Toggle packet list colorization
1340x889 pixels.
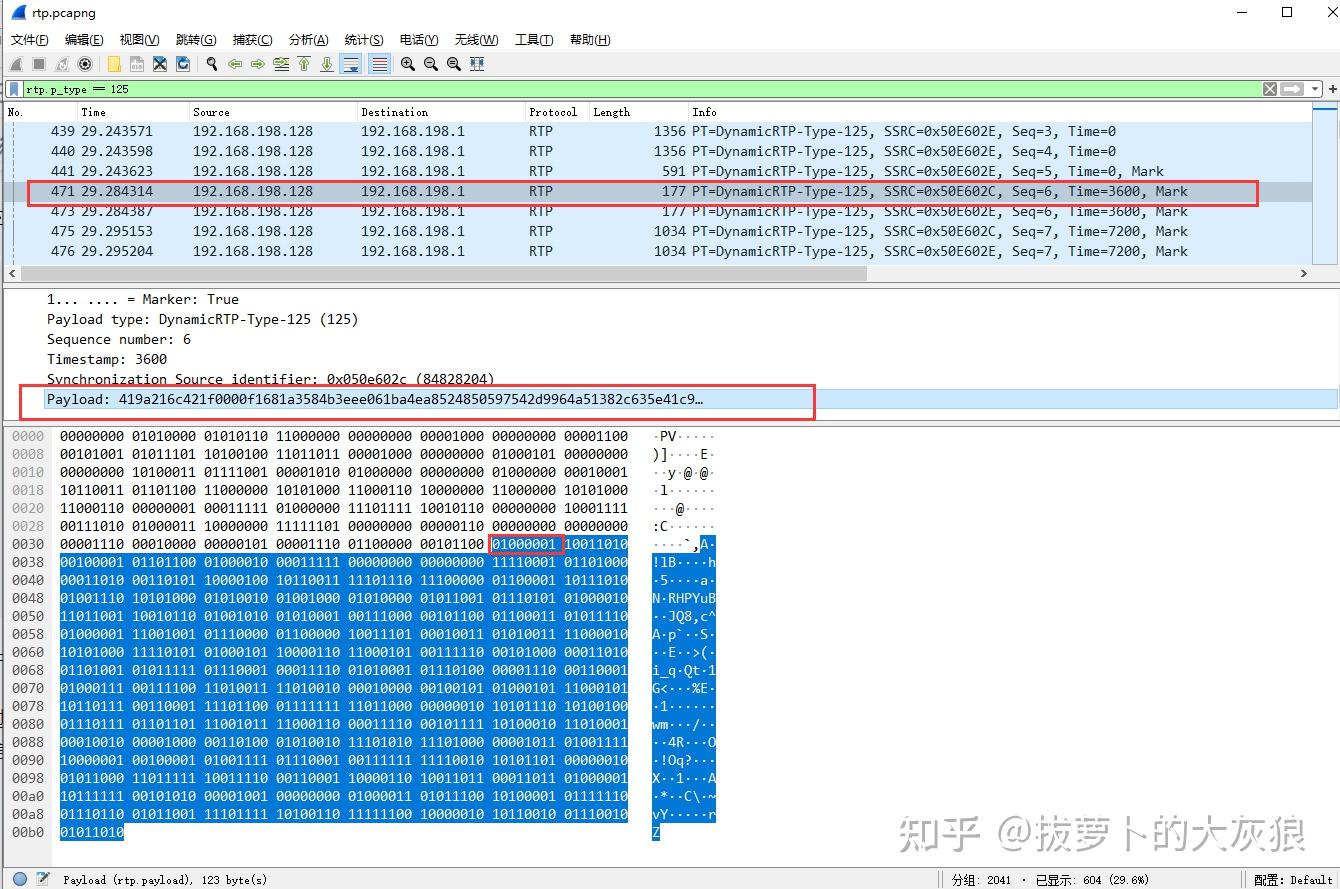pyautogui.click(x=379, y=64)
